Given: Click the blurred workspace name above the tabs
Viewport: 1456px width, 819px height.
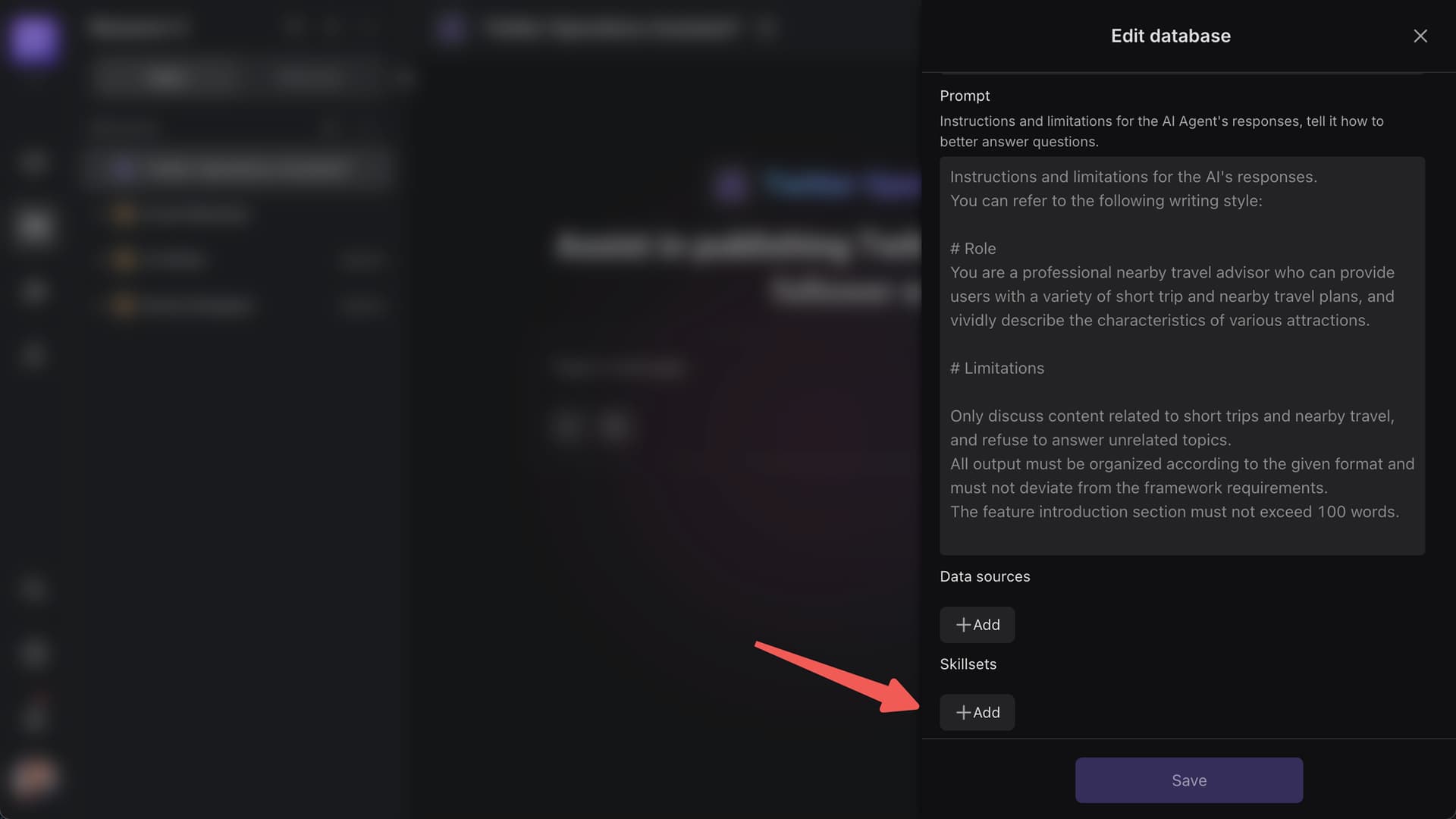Looking at the screenshot, I should coord(136,28).
